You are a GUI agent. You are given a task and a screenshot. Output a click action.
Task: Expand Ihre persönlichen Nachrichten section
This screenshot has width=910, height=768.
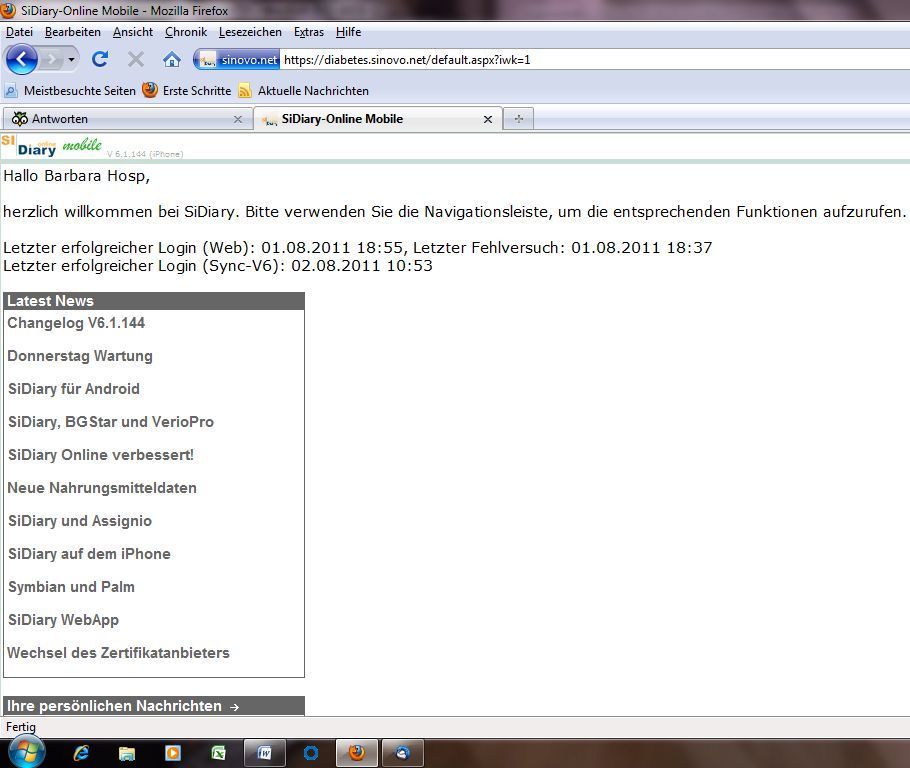point(154,706)
